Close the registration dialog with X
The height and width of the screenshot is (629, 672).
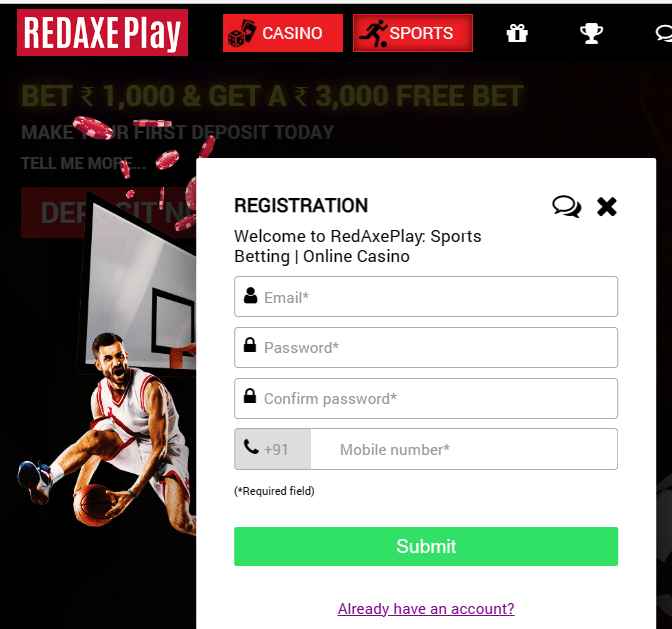click(x=607, y=207)
